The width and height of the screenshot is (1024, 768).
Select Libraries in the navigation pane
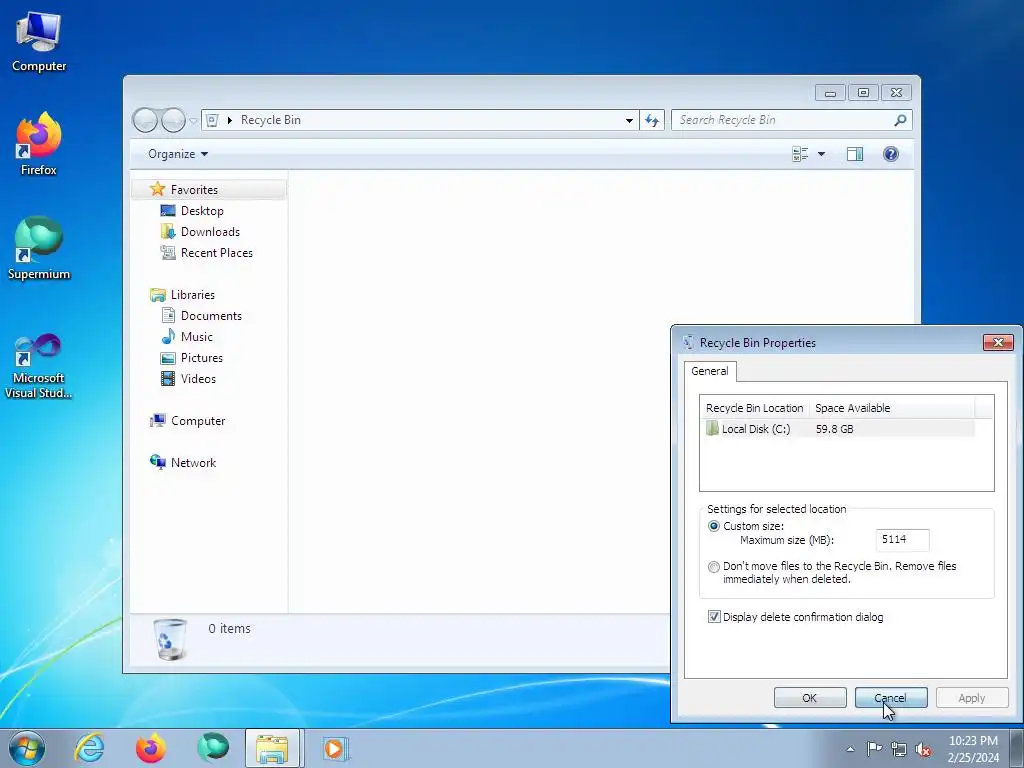click(x=192, y=295)
